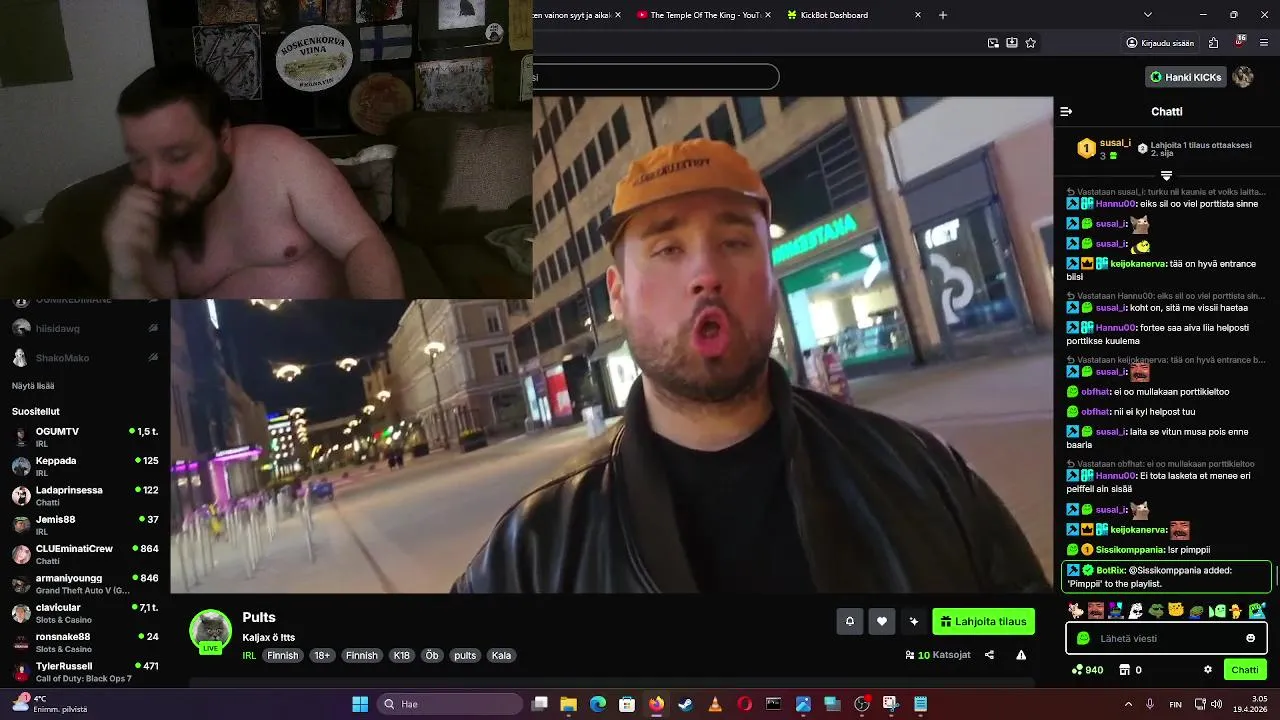Viewport: 1280px width, 720px height.
Task: Focus the Lähetä viesti chat input
Action: (1166, 638)
